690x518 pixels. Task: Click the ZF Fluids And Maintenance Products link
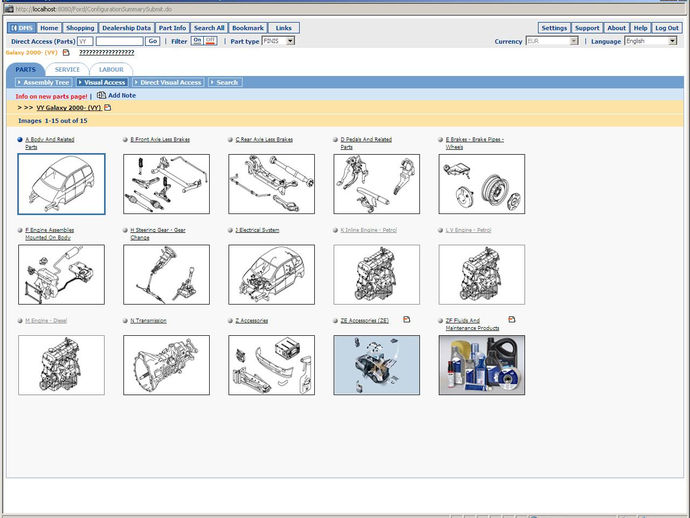tap(472, 324)
